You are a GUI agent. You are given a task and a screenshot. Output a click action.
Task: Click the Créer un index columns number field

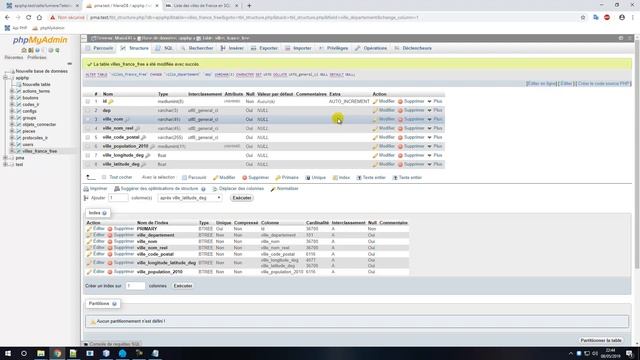135,286
